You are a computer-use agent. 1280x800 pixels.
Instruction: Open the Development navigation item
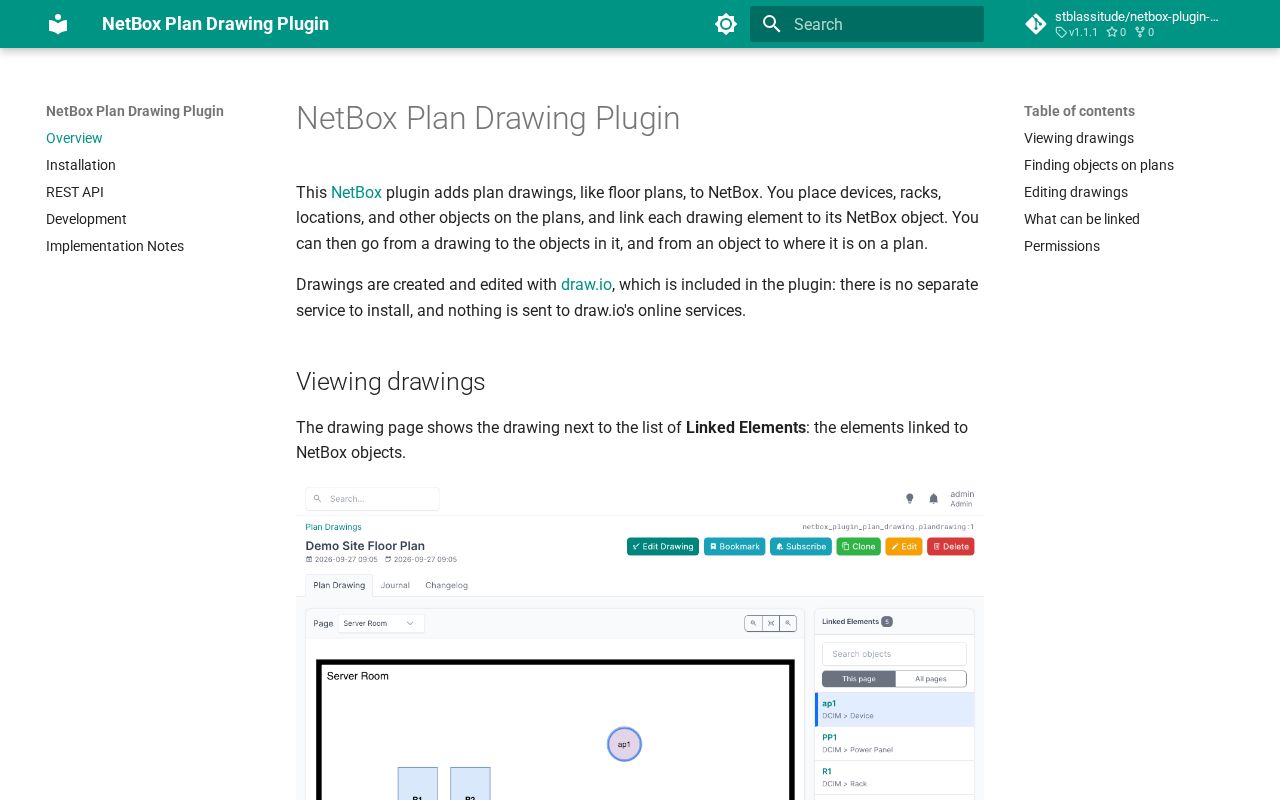tap(86, 219)
